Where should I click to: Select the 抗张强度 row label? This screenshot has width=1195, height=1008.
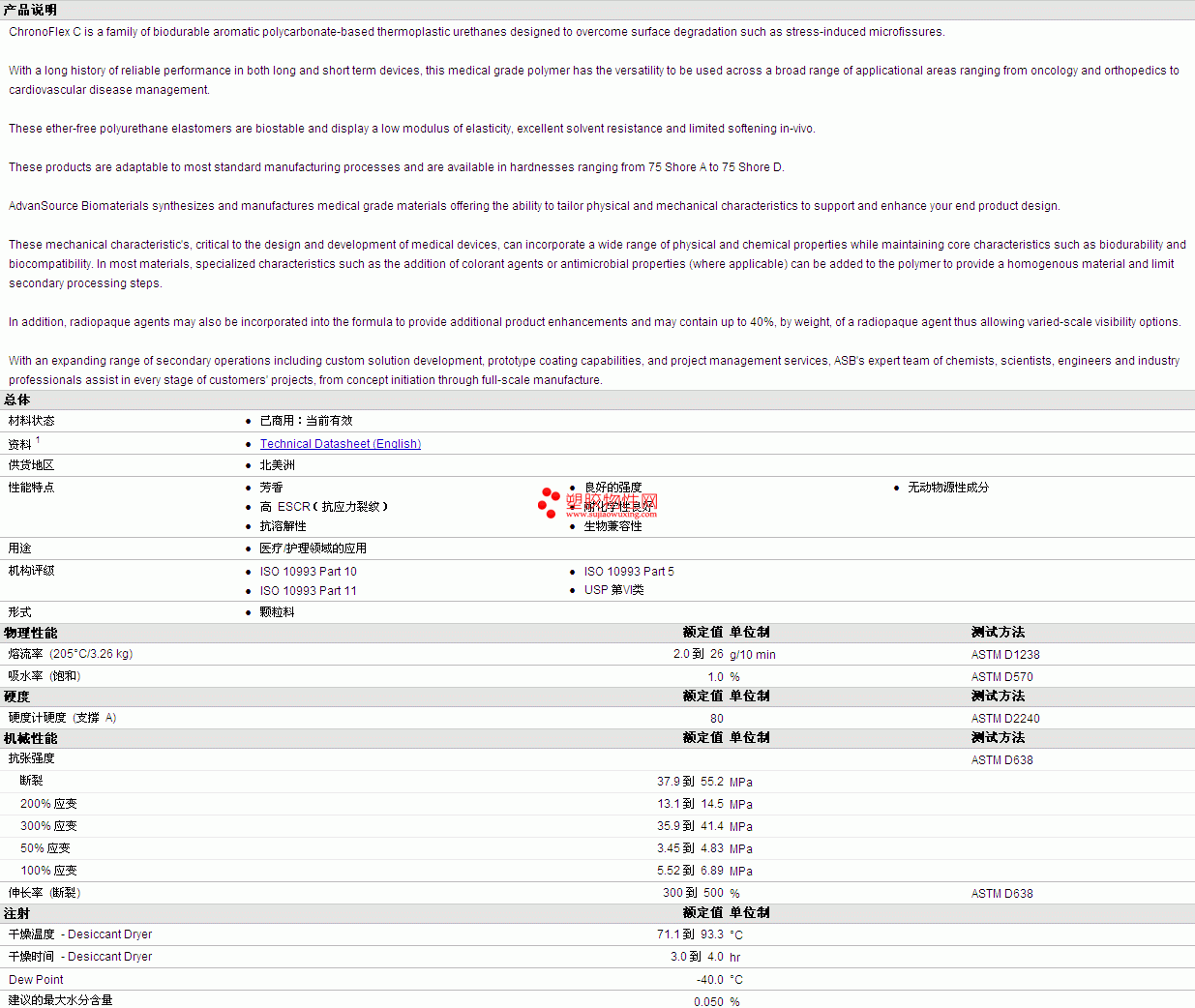(32, 758)
